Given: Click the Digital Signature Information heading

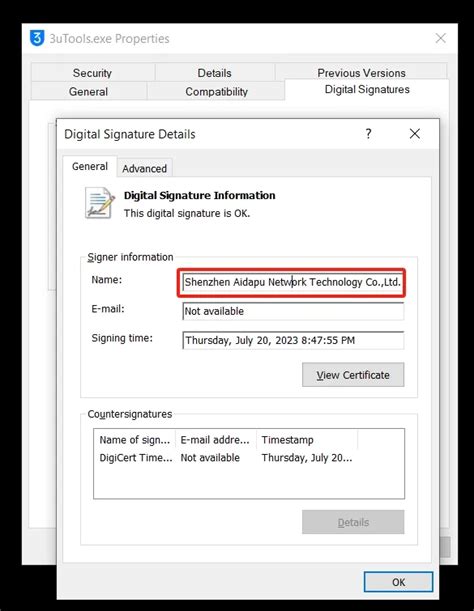Looking at the screenshot, I should coord(200,195).
